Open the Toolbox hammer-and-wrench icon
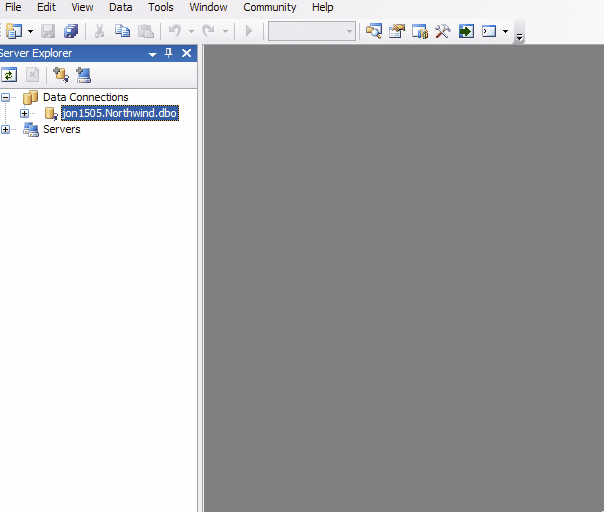This screenshot has height=512, width=604. tap(443, 31)
